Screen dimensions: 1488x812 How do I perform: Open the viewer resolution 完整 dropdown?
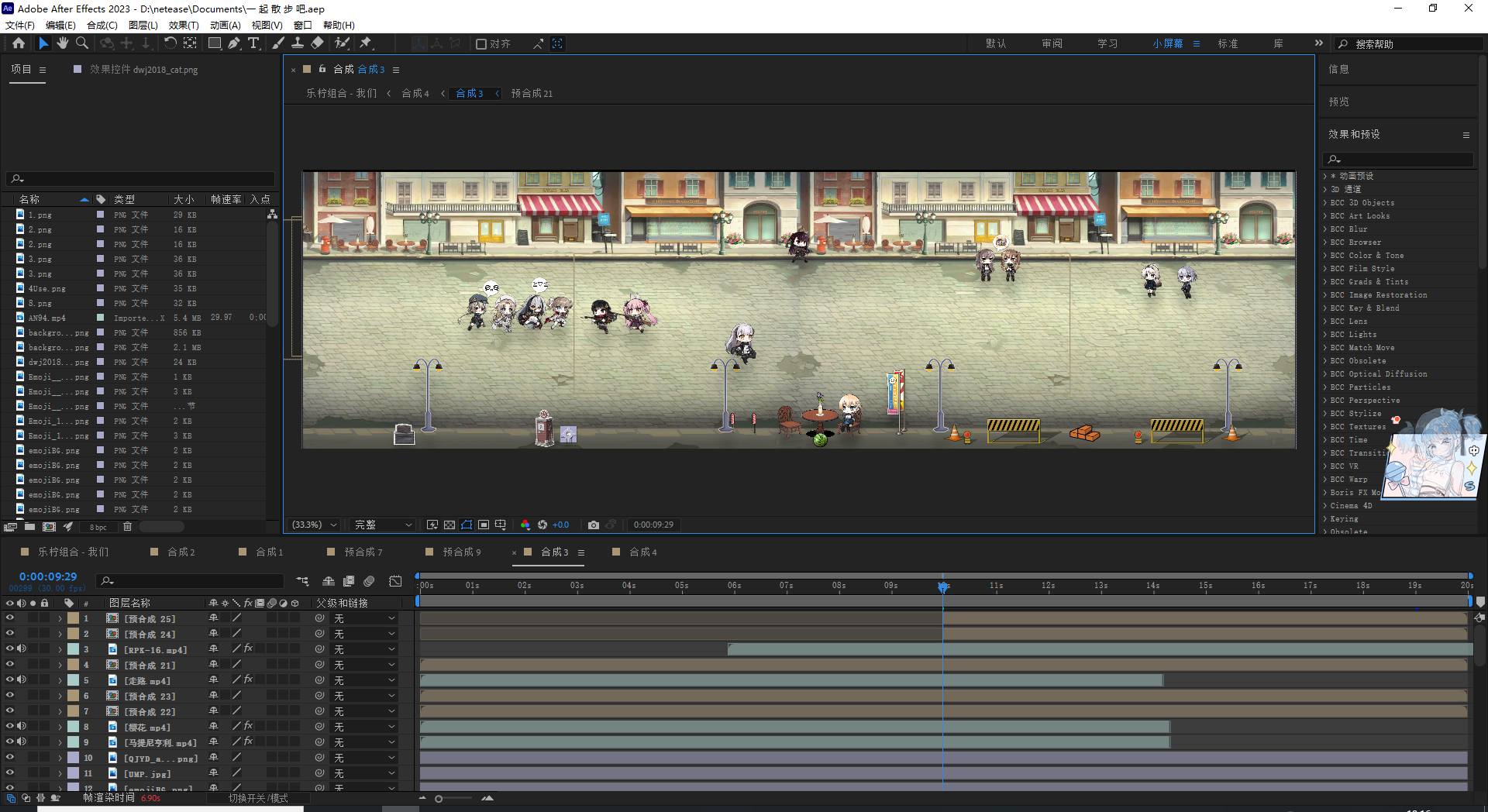383,525
